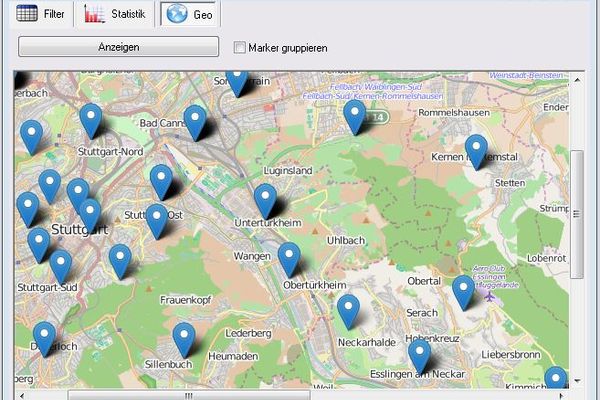The image size is (600, 400).
Task: Click the Heumaden place label
Action: (233, 356)
